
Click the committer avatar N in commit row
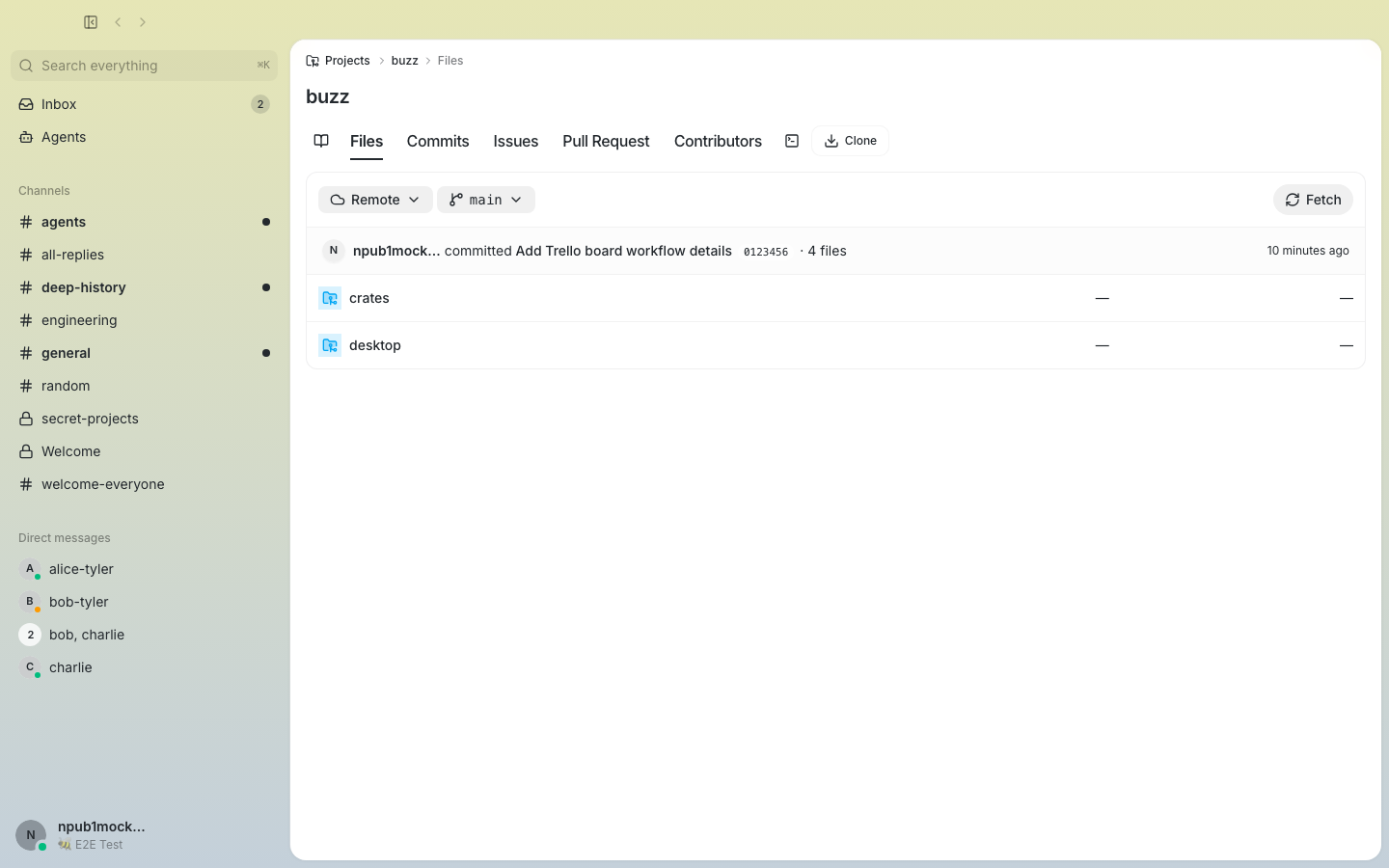334,251
